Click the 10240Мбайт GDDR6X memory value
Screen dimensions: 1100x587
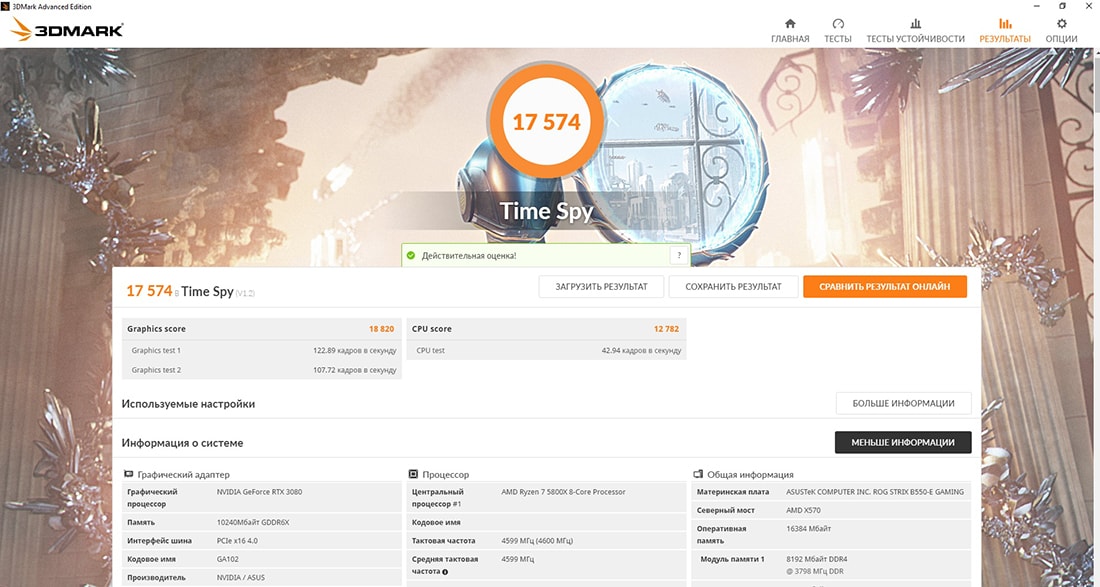point(255,522)
